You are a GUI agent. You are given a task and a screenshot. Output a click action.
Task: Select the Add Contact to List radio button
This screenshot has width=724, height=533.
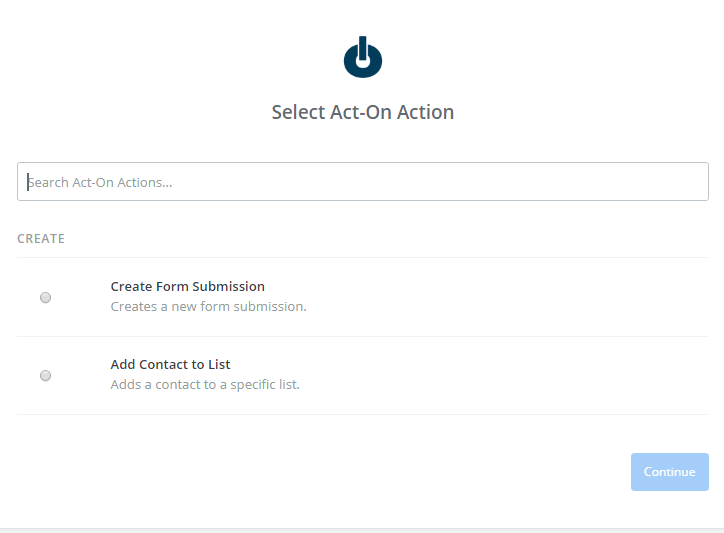tap(45, 375)
